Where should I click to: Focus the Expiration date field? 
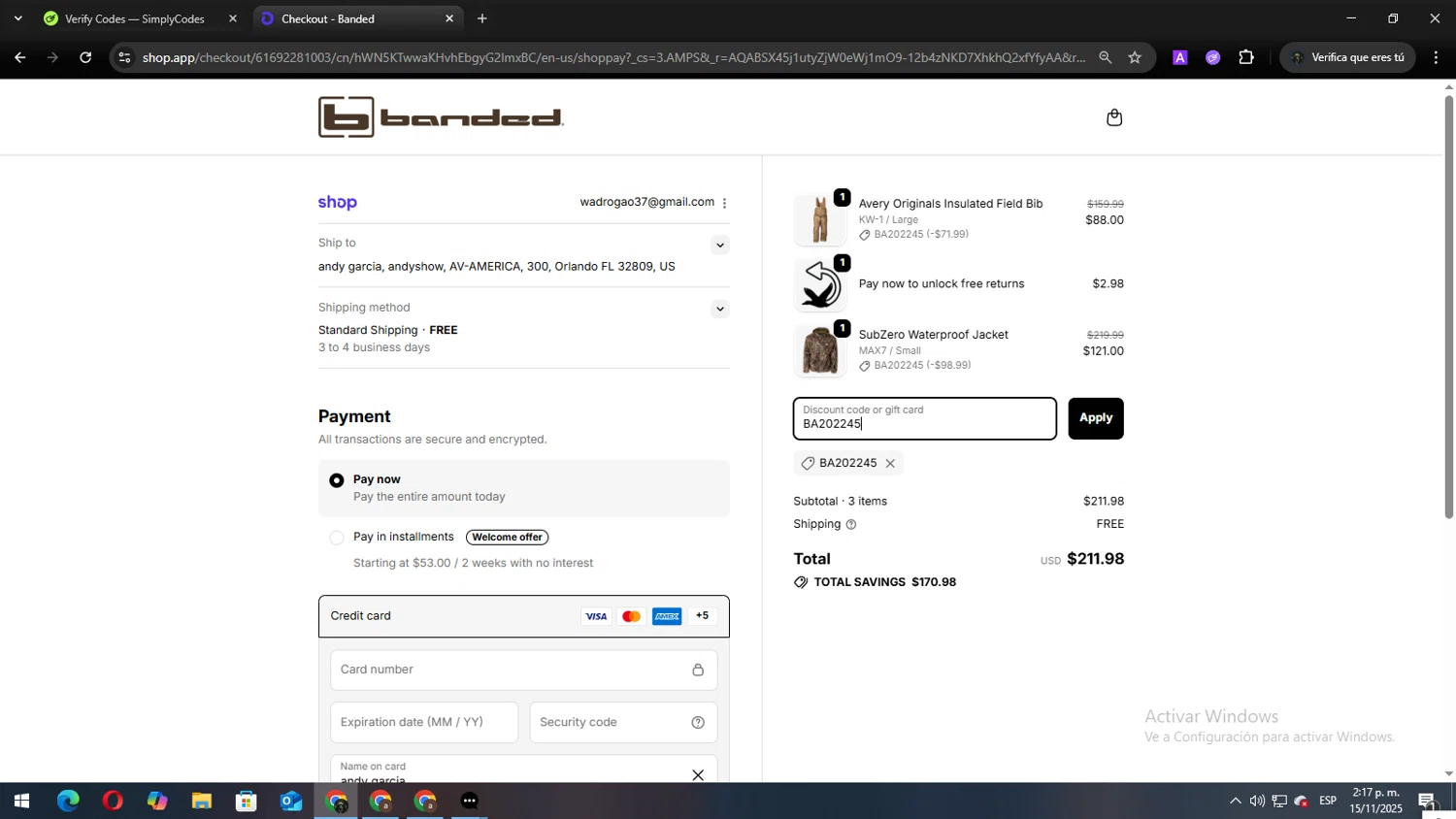point(424,722)
